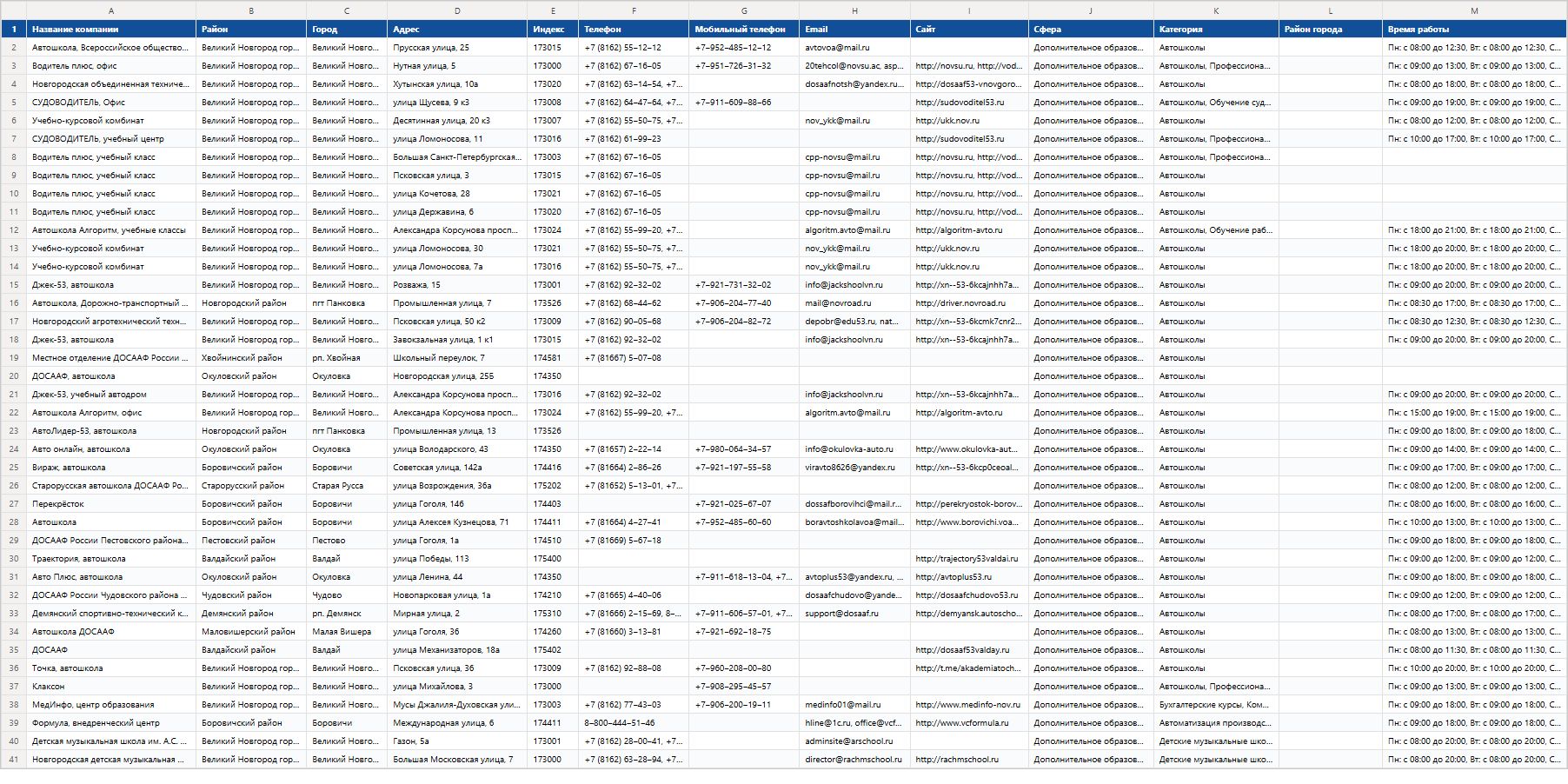Image resolution: width=1568 pixels, height=784 pixels.
Task: Click the 'Адрес' header cell
Action: point(457,30)
